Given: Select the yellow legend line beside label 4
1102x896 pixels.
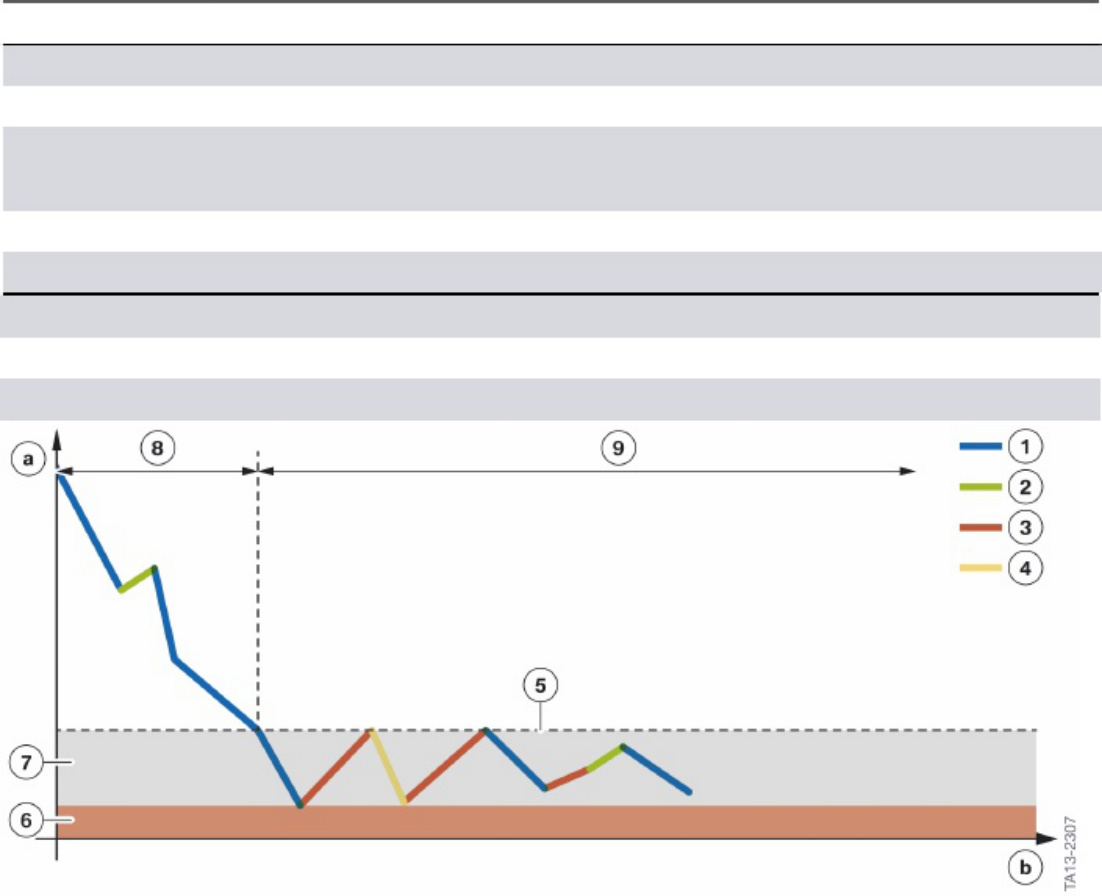Looking at the screenshot, I should click(980, 568).
